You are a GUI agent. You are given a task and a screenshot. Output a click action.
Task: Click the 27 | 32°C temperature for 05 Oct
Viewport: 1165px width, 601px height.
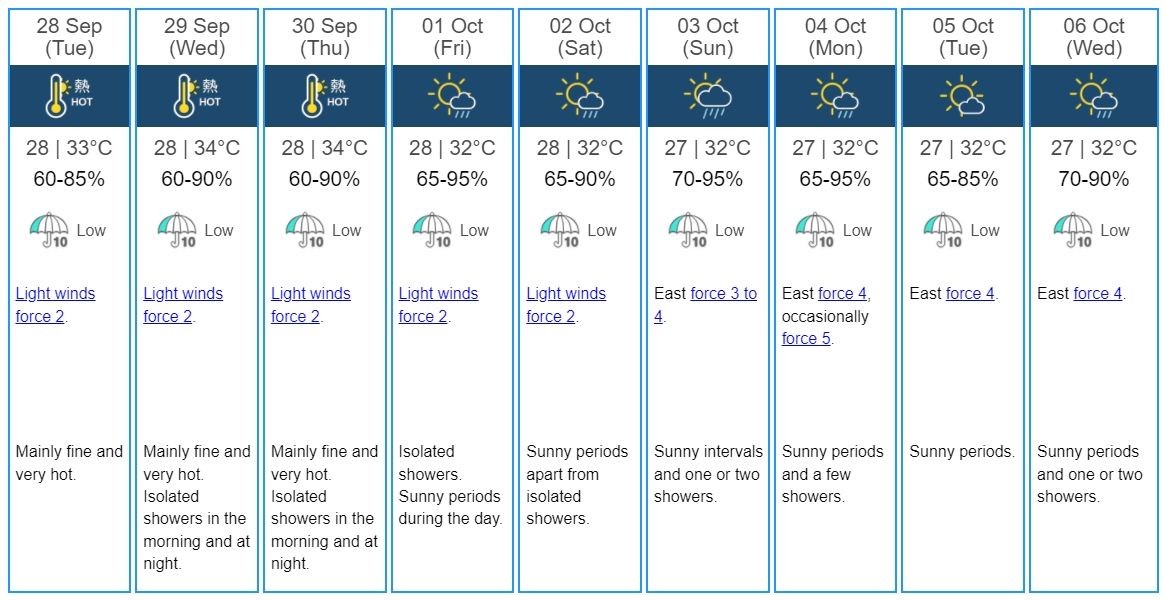963,148
